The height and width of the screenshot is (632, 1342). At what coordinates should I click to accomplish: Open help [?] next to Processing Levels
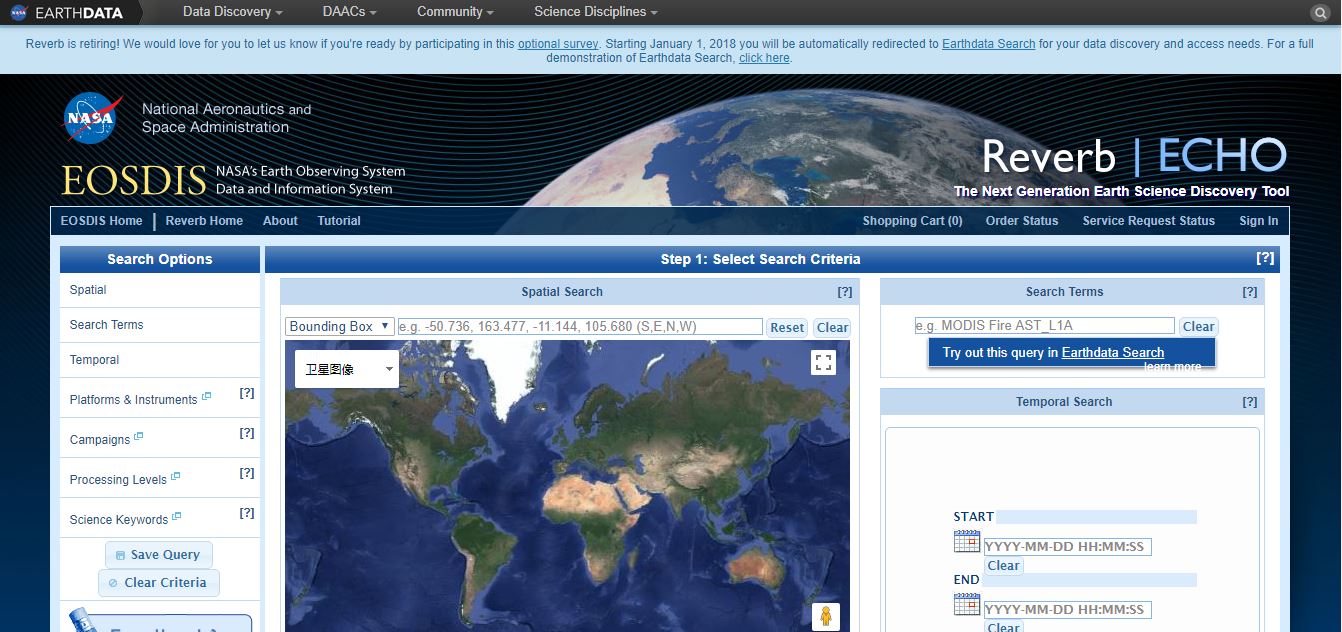247,473
